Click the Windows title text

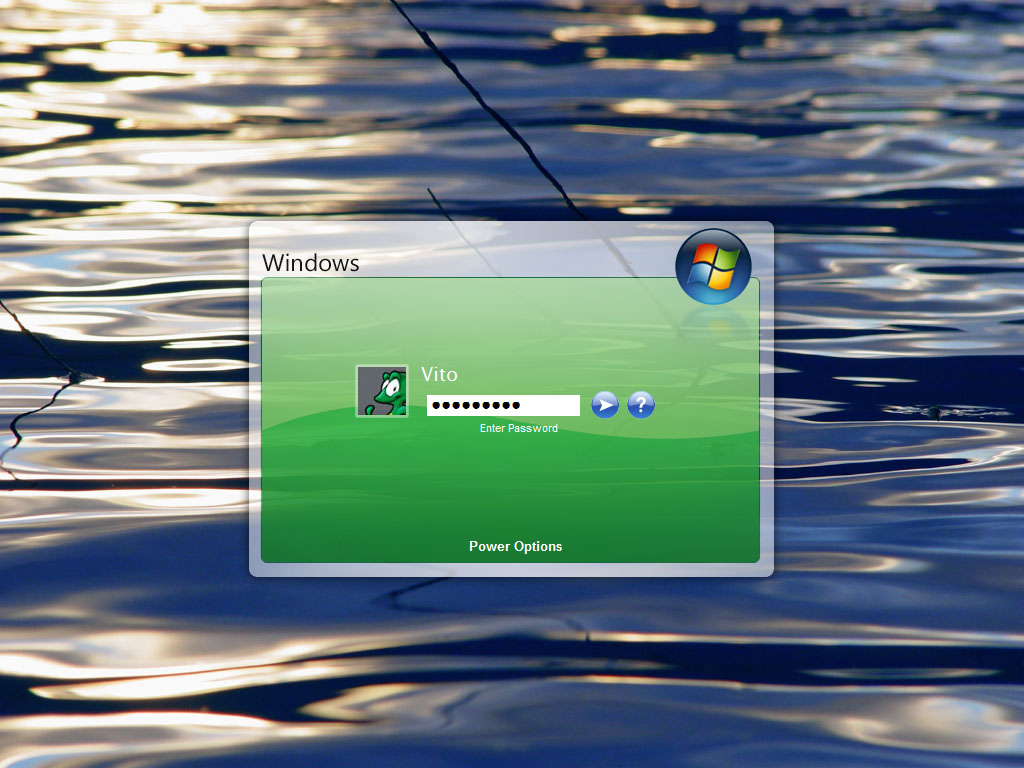point(311,263)
